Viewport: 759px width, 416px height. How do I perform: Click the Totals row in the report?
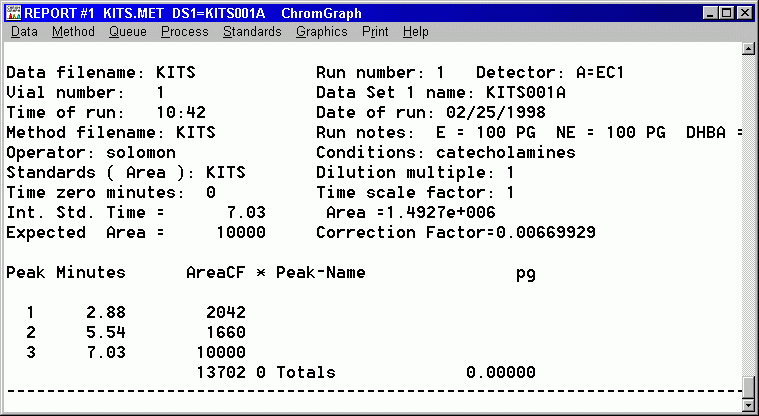pos(305,372)
